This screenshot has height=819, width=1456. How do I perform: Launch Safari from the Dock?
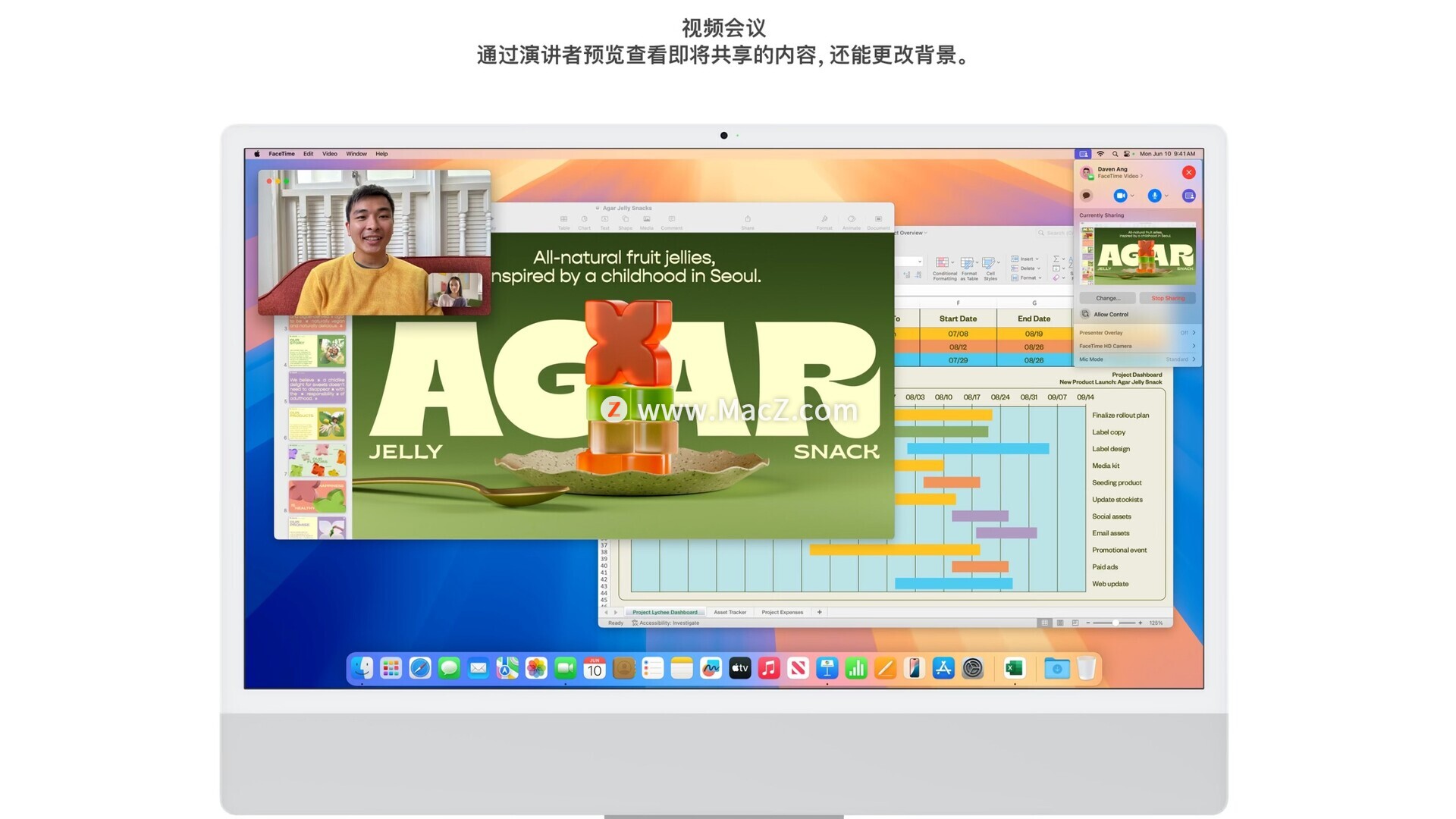tap(420, 668)
